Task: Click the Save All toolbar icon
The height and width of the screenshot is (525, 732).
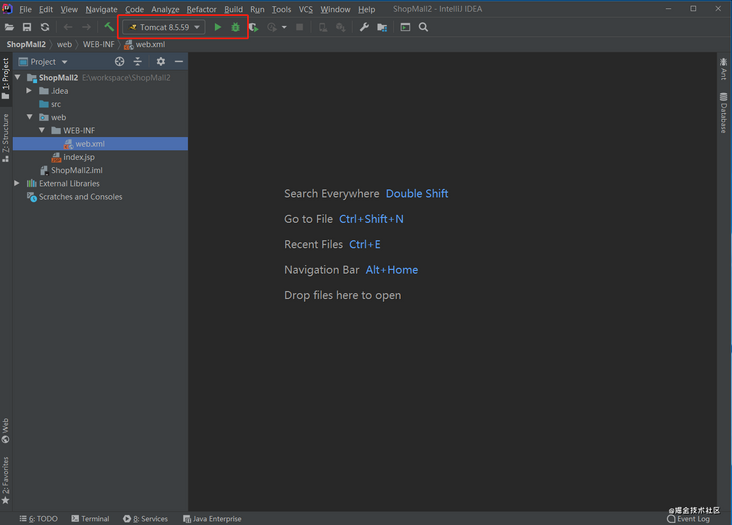Action: coord(27,27)
